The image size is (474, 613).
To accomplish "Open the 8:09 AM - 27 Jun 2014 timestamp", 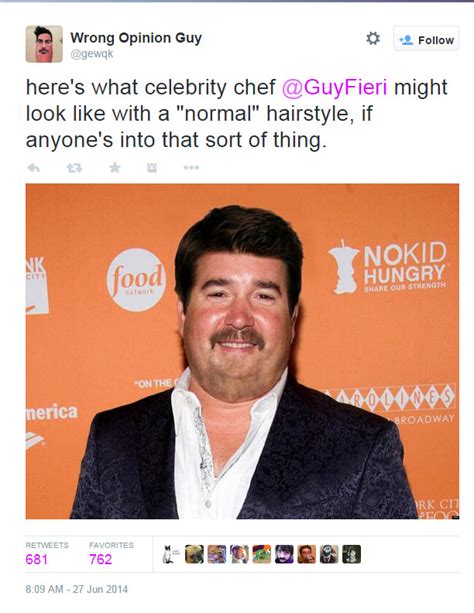I will [x=77, y=589].
